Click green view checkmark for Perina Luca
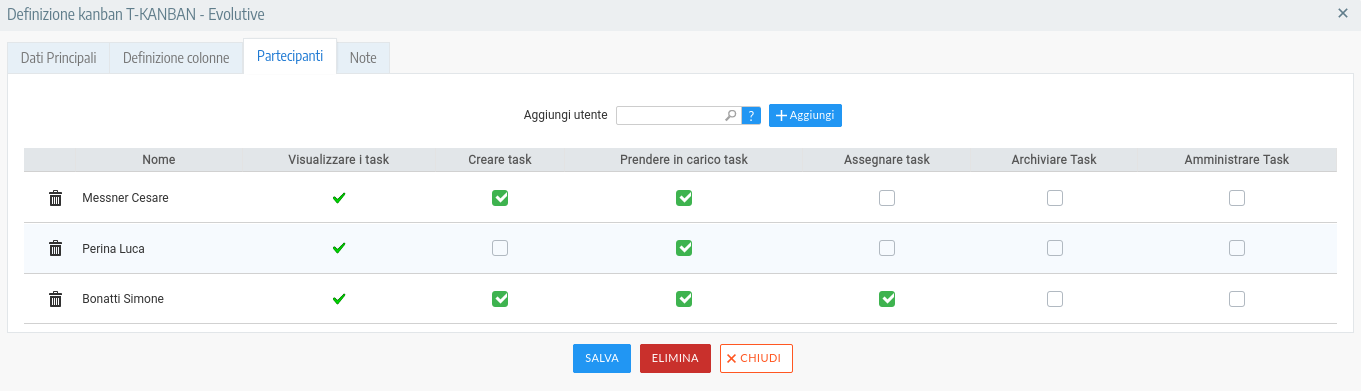This screenshot has width=1361, height=391. pyautogui.click(x=339, y=248)
